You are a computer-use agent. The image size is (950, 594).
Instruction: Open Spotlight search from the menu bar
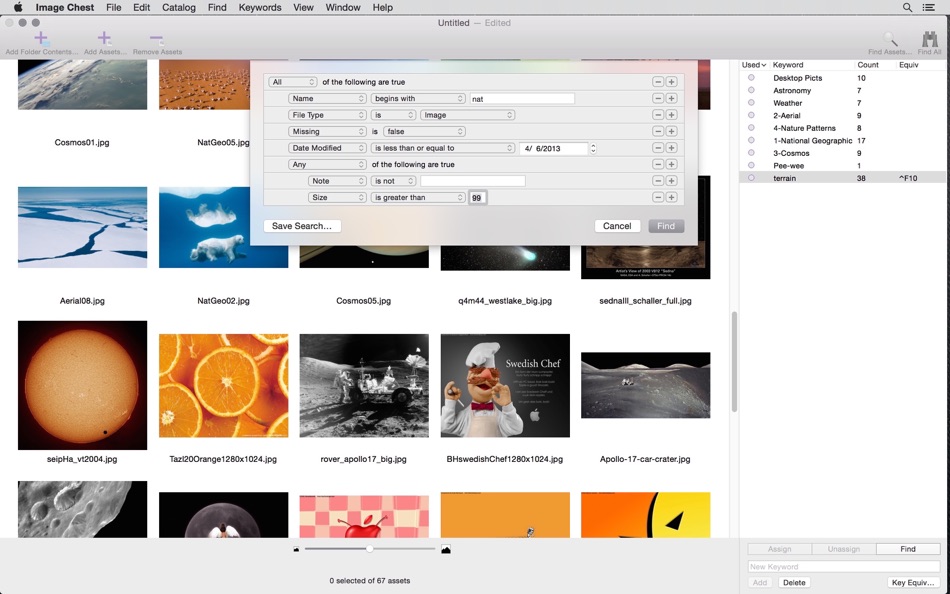pyautogui.click(x=906, y=7)
